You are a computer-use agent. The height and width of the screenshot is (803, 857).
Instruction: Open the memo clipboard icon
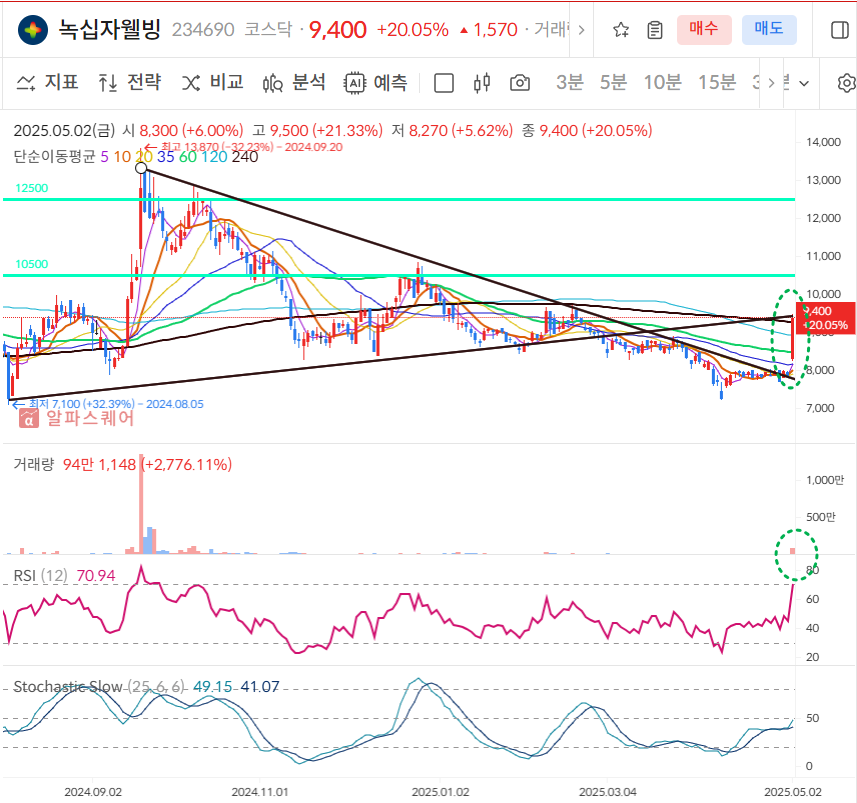pyautogui.click(x=654, y=30)
